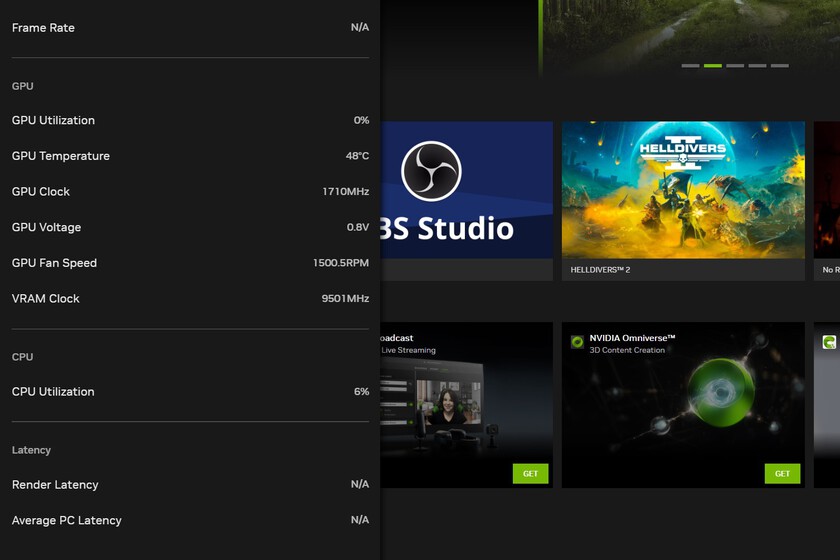This screenshot has width=840, height=560.
Task: Click the 0% GPU utilization value
Action: 361,120
